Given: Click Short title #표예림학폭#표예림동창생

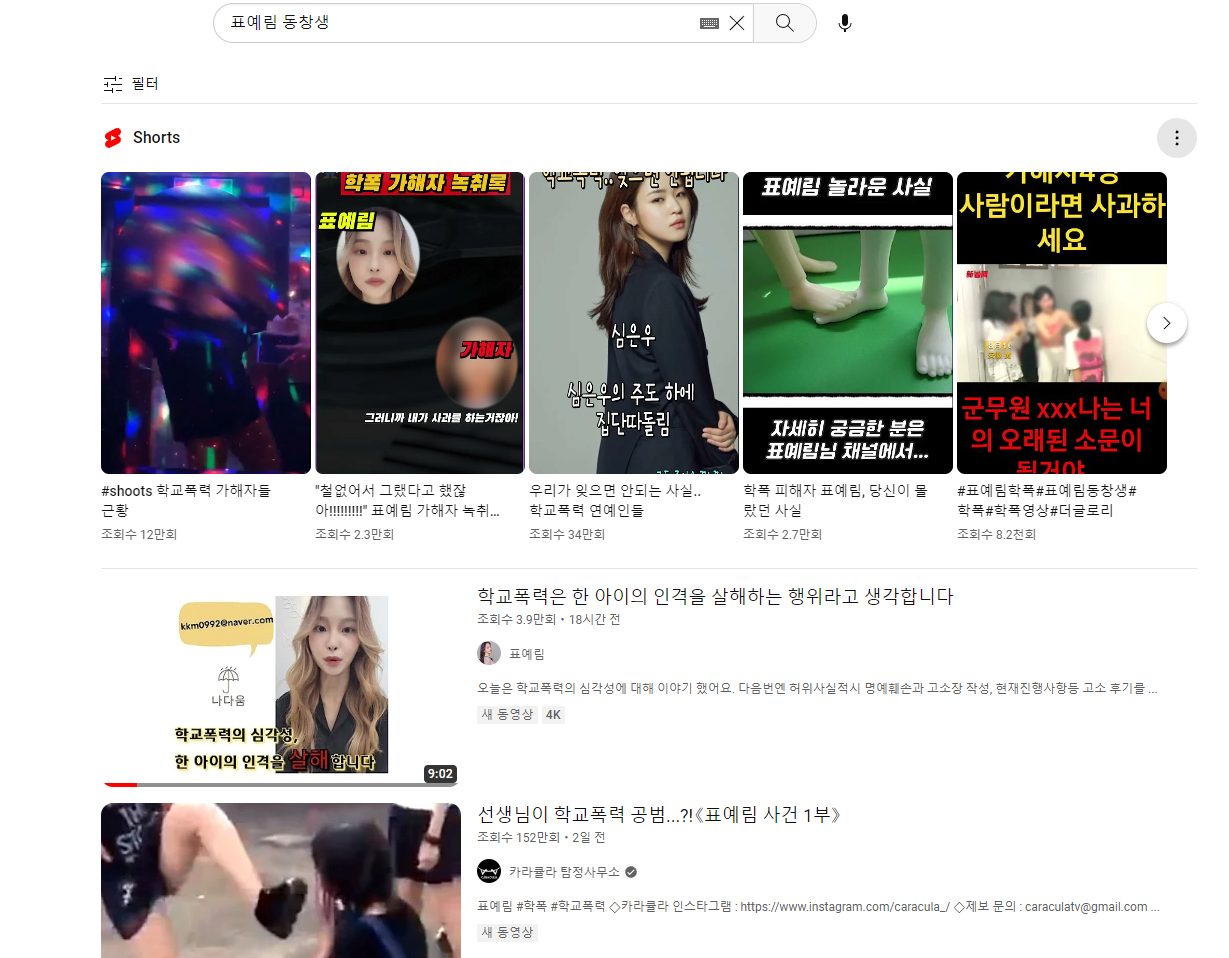Looking at the screenshot, I should click(x=1046, y=500).
